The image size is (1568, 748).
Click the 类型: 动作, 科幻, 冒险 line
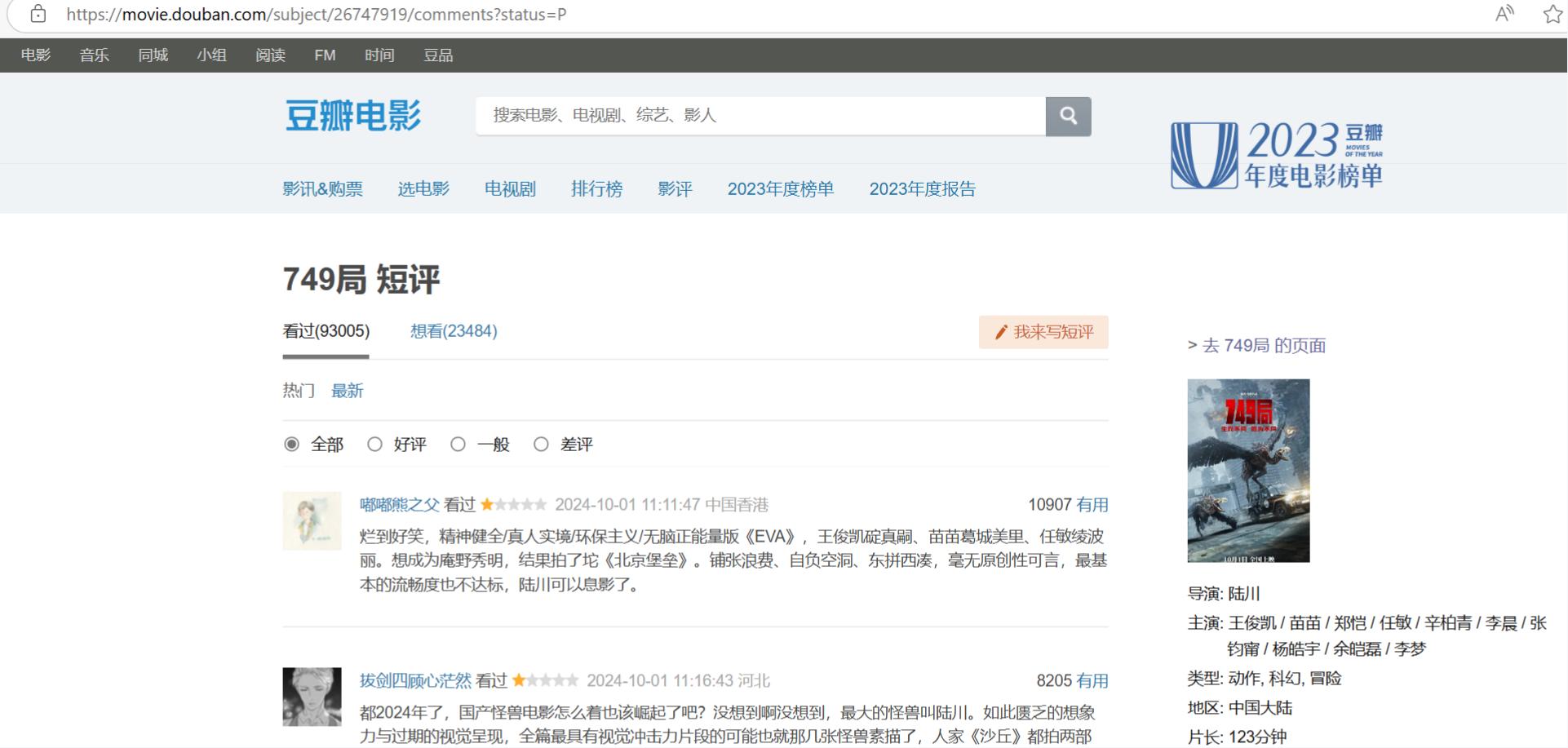point(1265,679)
